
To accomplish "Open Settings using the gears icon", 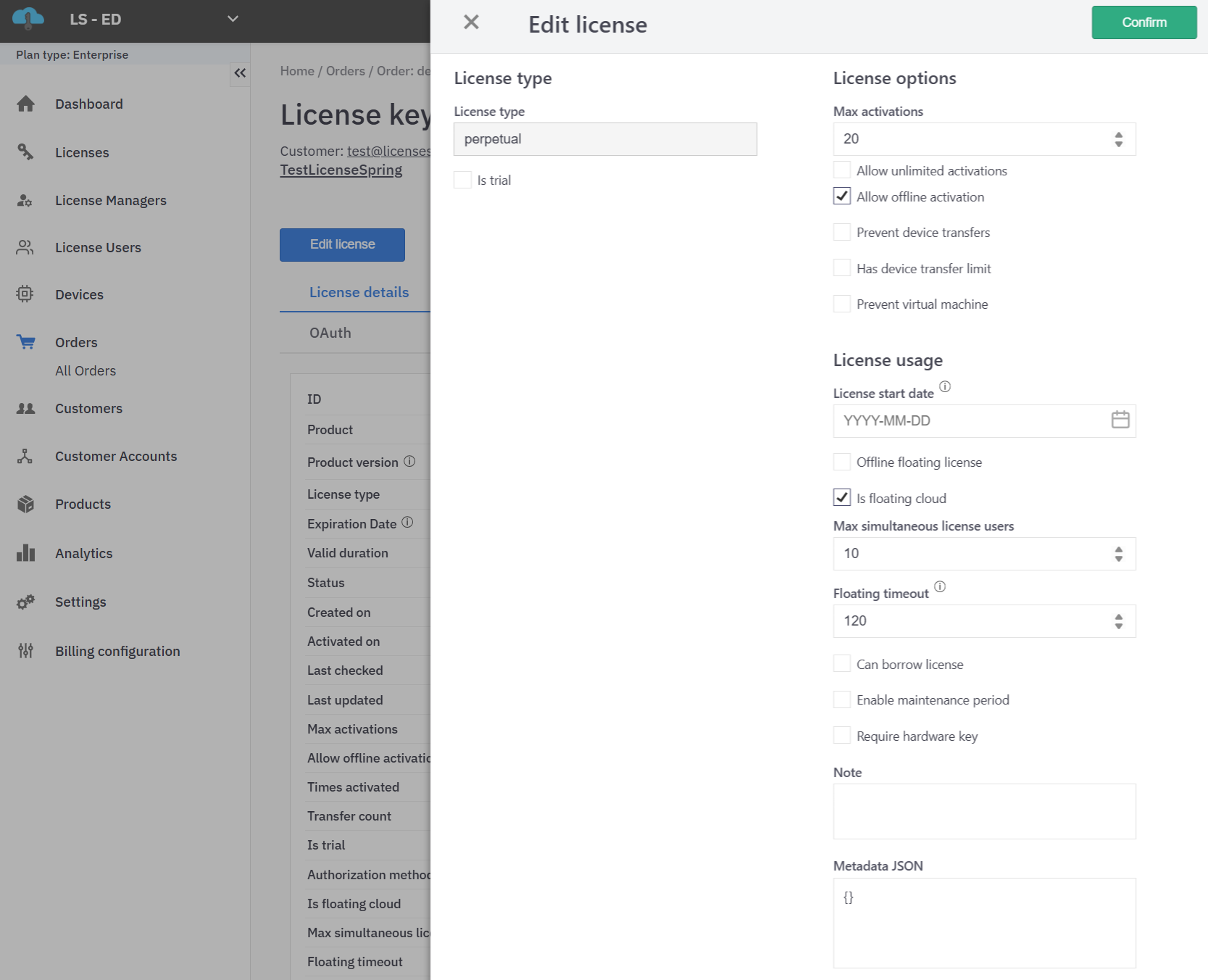I will (x=26, y=602).
